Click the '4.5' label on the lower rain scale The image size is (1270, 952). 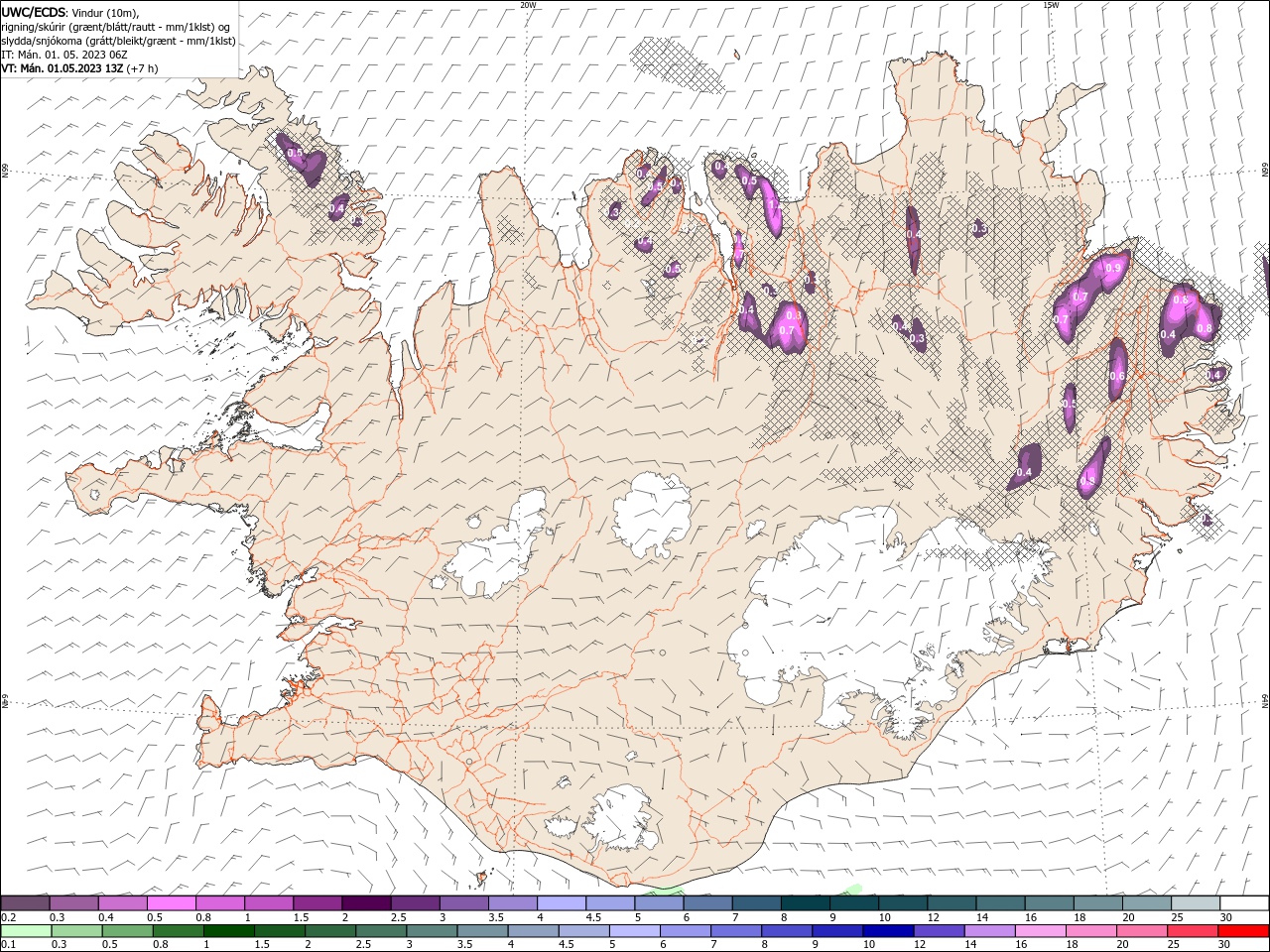point(566,944)
